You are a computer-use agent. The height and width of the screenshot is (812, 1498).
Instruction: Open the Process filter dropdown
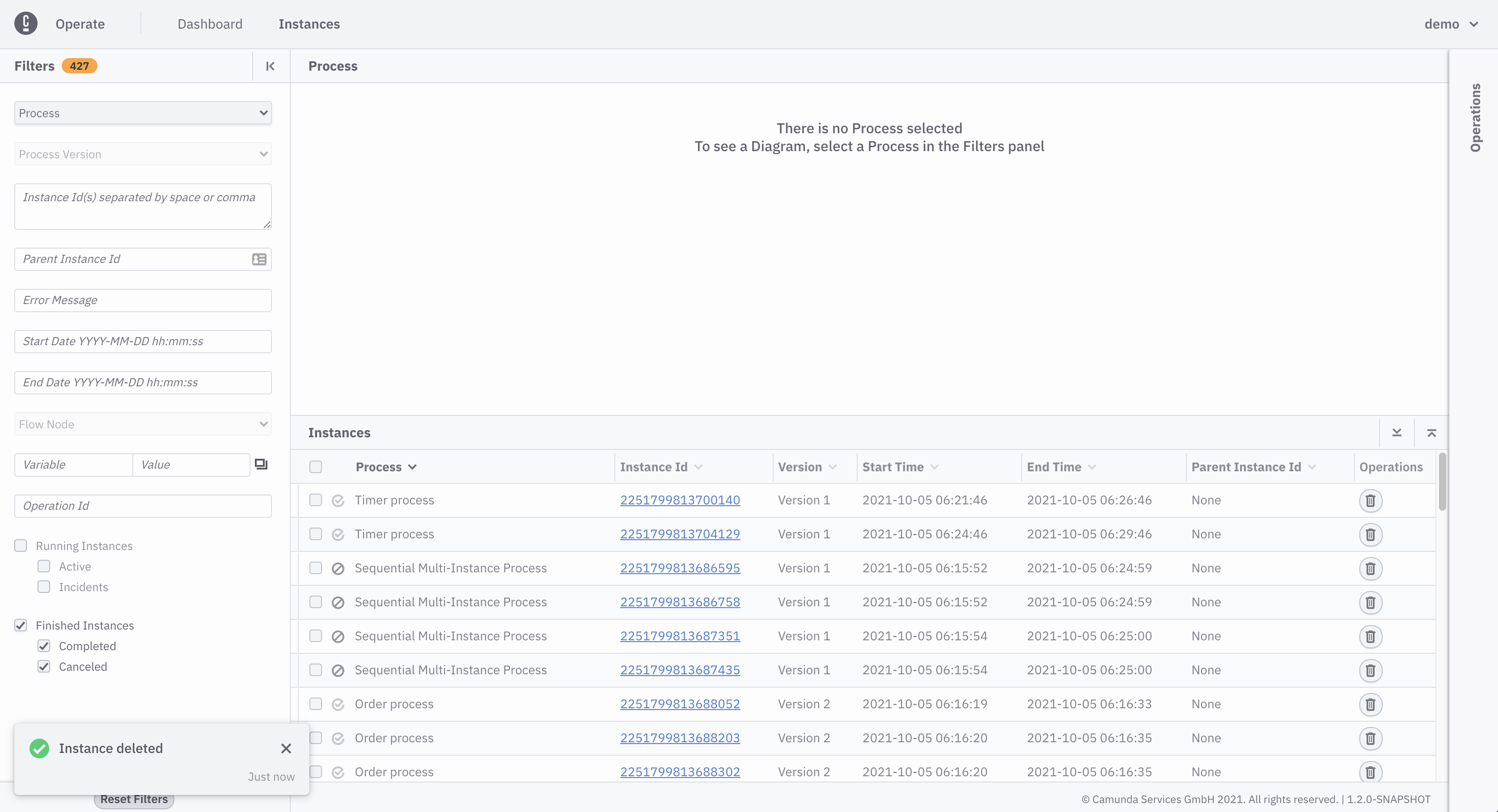[x=143, y=113]
